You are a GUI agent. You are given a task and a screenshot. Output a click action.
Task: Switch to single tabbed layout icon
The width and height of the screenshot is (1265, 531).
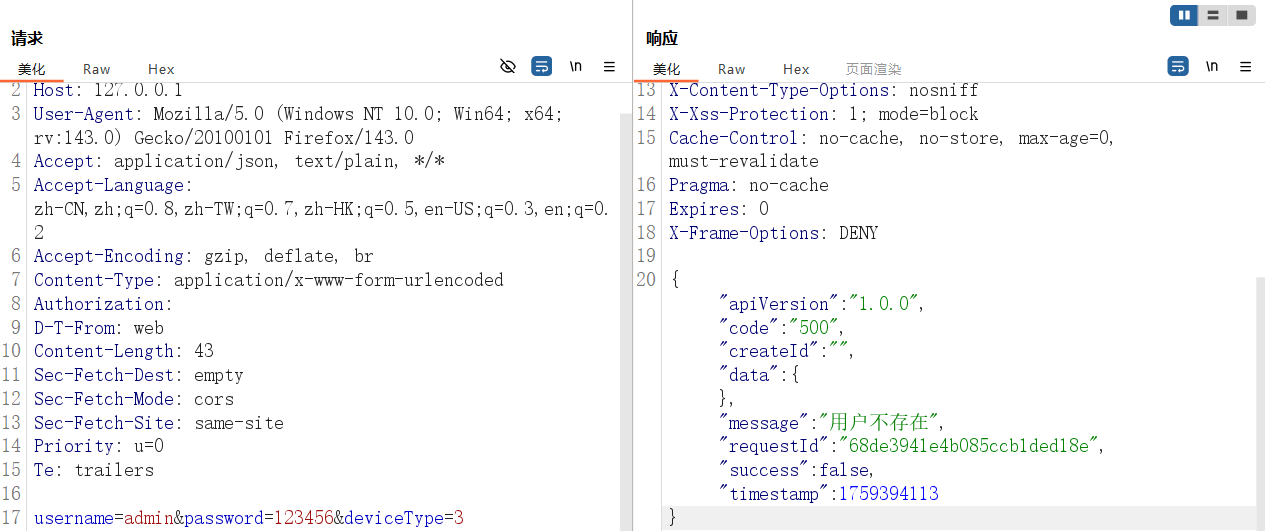point(1241,15)
